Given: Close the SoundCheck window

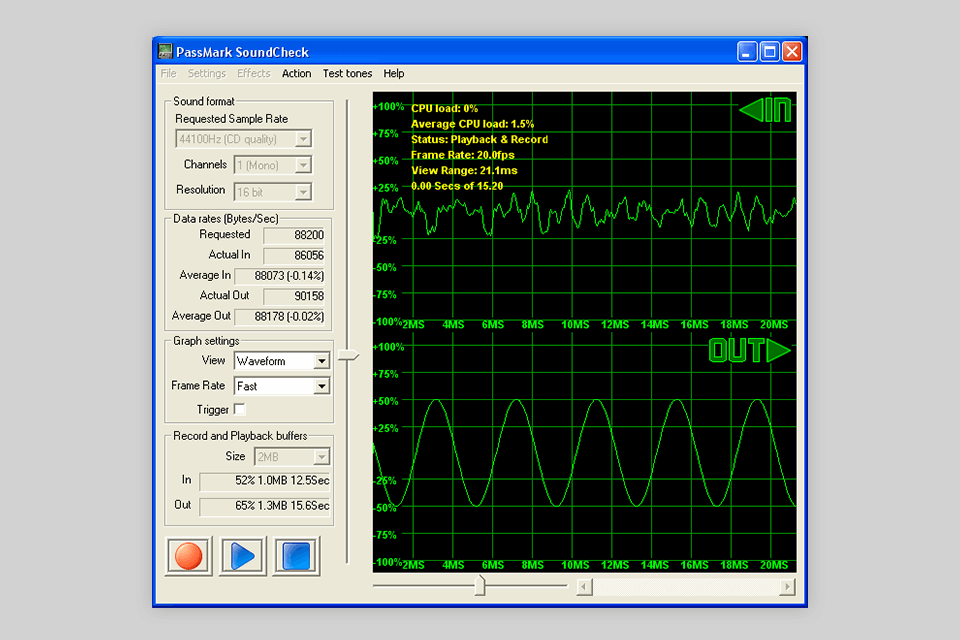Looking at the screenshot, I should [792, 52].
